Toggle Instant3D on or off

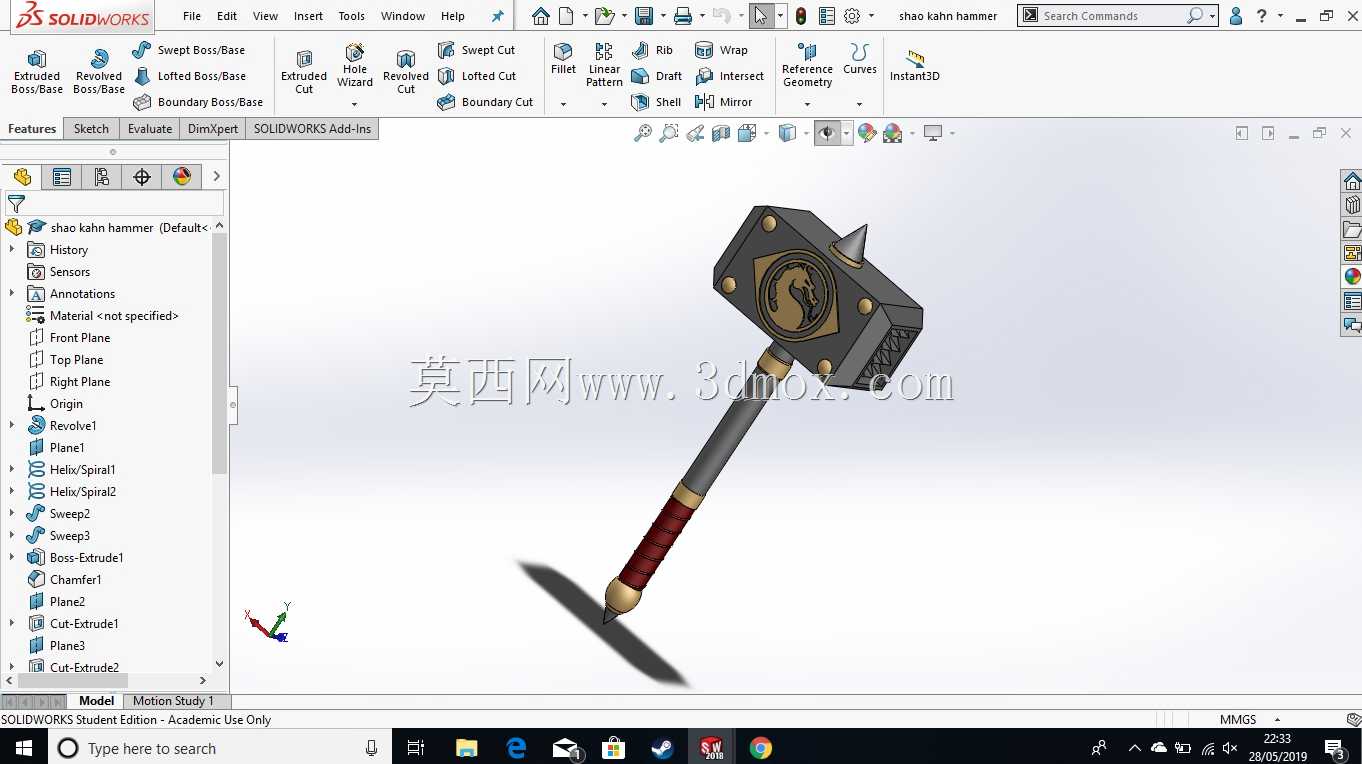click(914, 66)
